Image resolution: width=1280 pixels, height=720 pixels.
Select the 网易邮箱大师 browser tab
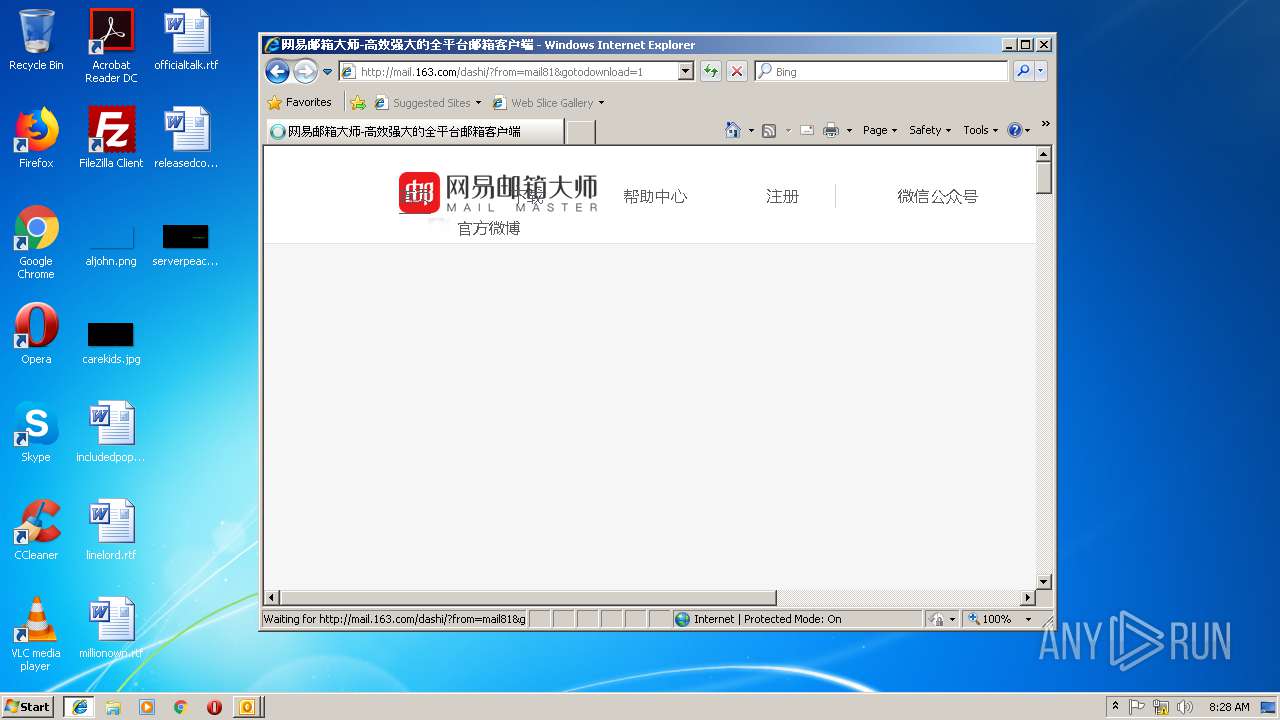tap(414, 131)
